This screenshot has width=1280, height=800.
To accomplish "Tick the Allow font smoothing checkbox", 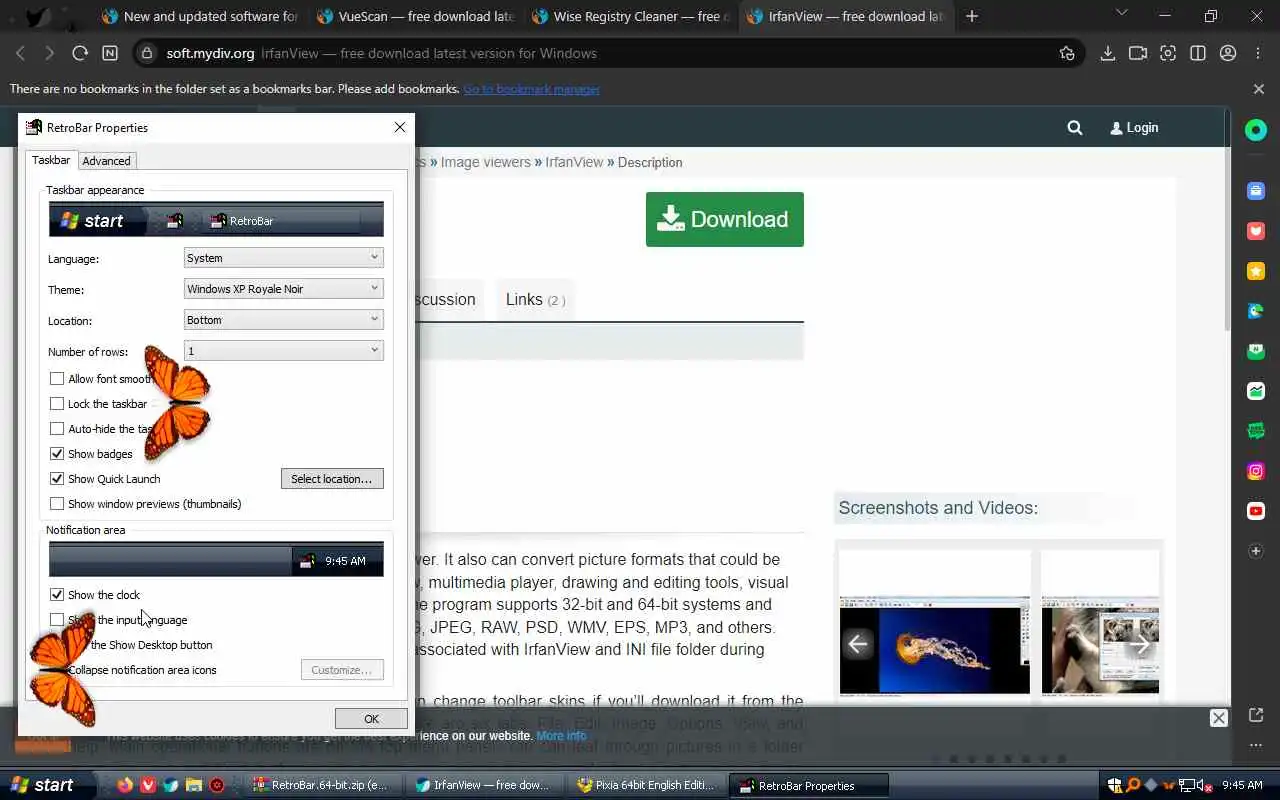I will (x=57, y=379).
